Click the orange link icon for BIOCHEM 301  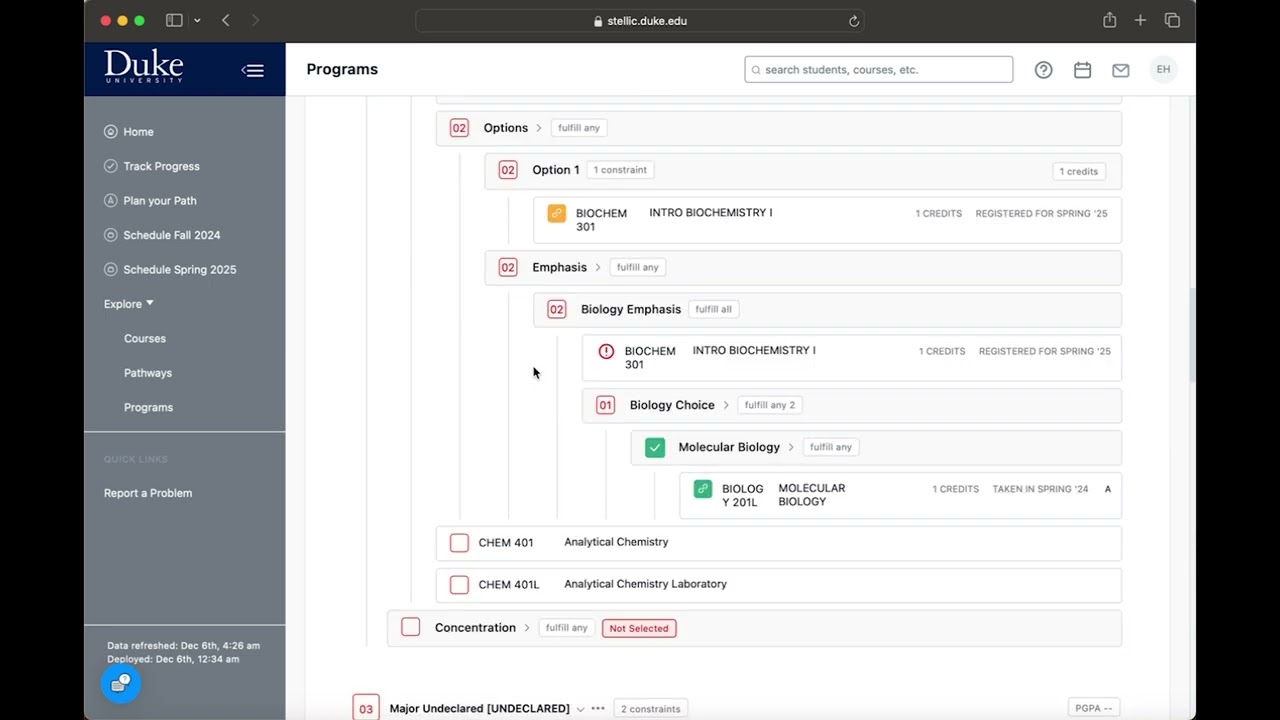click(557, 213)
